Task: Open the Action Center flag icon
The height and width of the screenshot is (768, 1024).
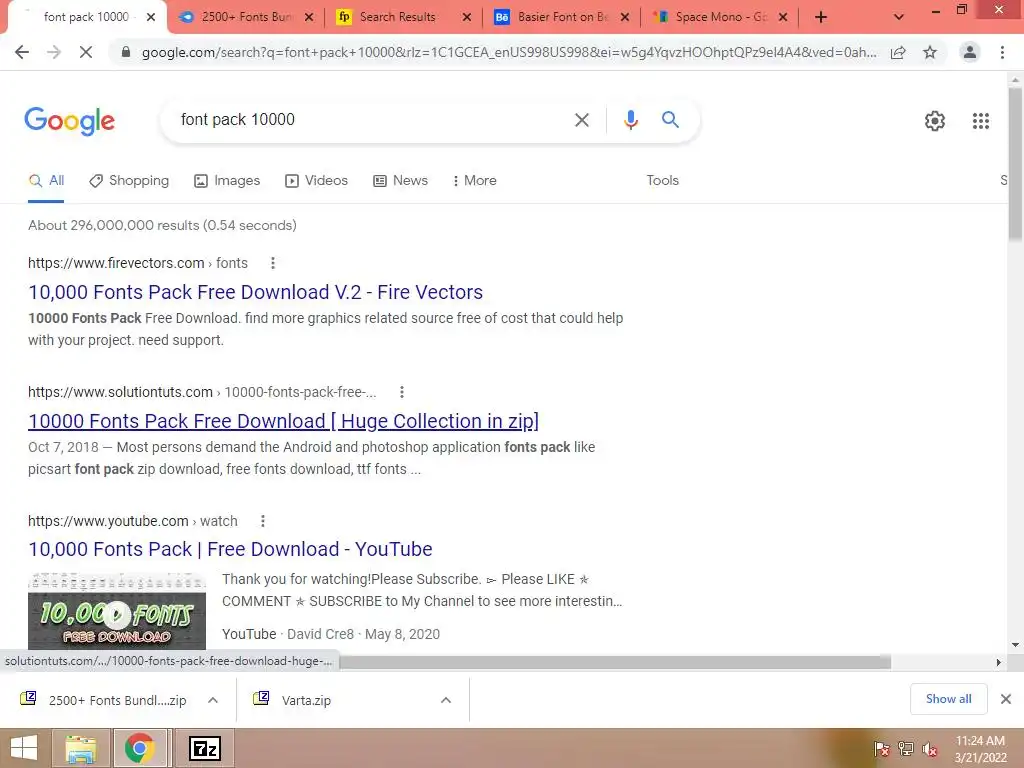Action: 881,749
